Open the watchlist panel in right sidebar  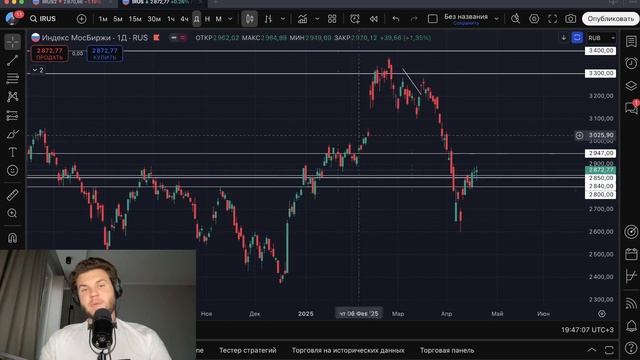(631, 41)
